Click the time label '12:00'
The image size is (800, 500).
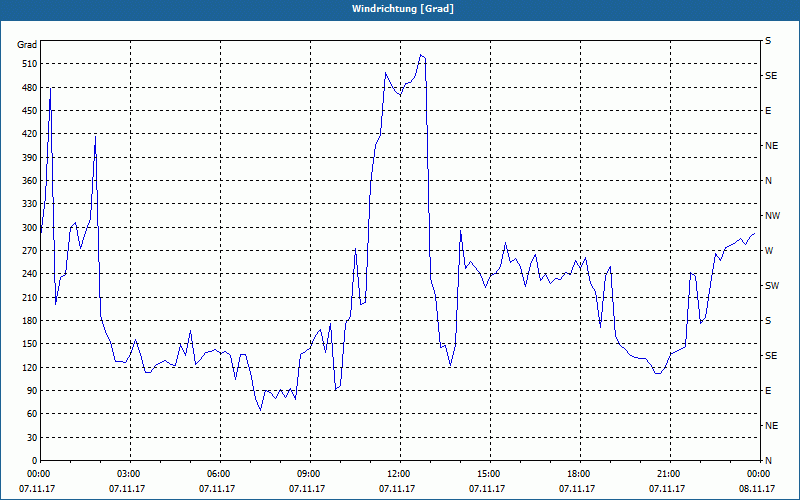point(397,473)
